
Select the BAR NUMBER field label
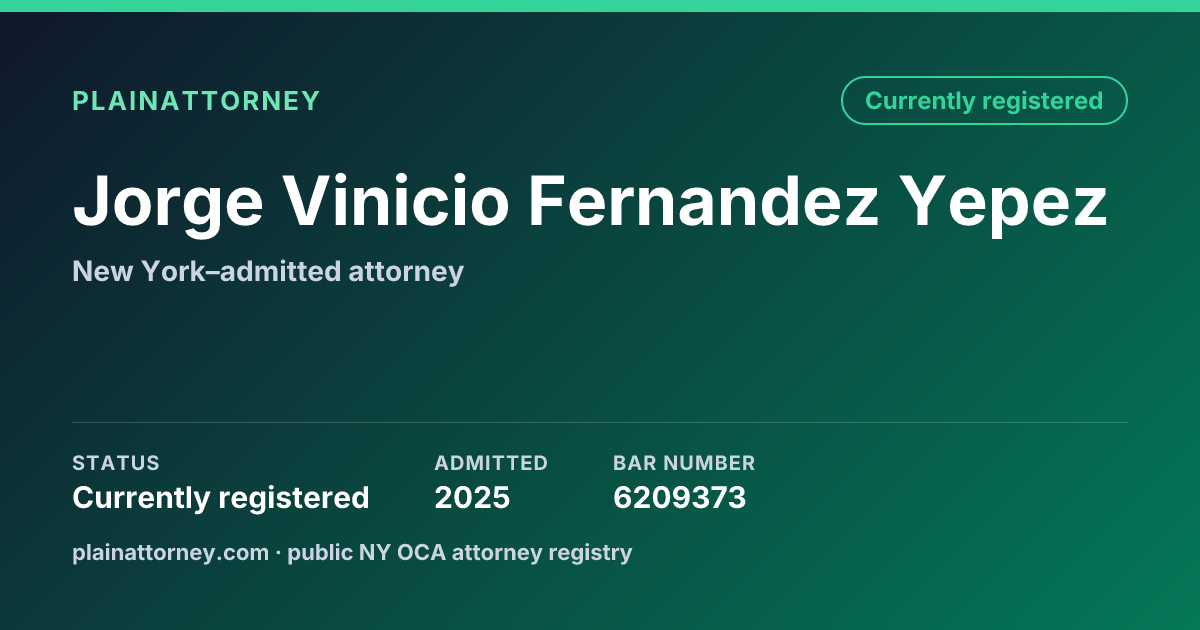(x=684, y=463)
